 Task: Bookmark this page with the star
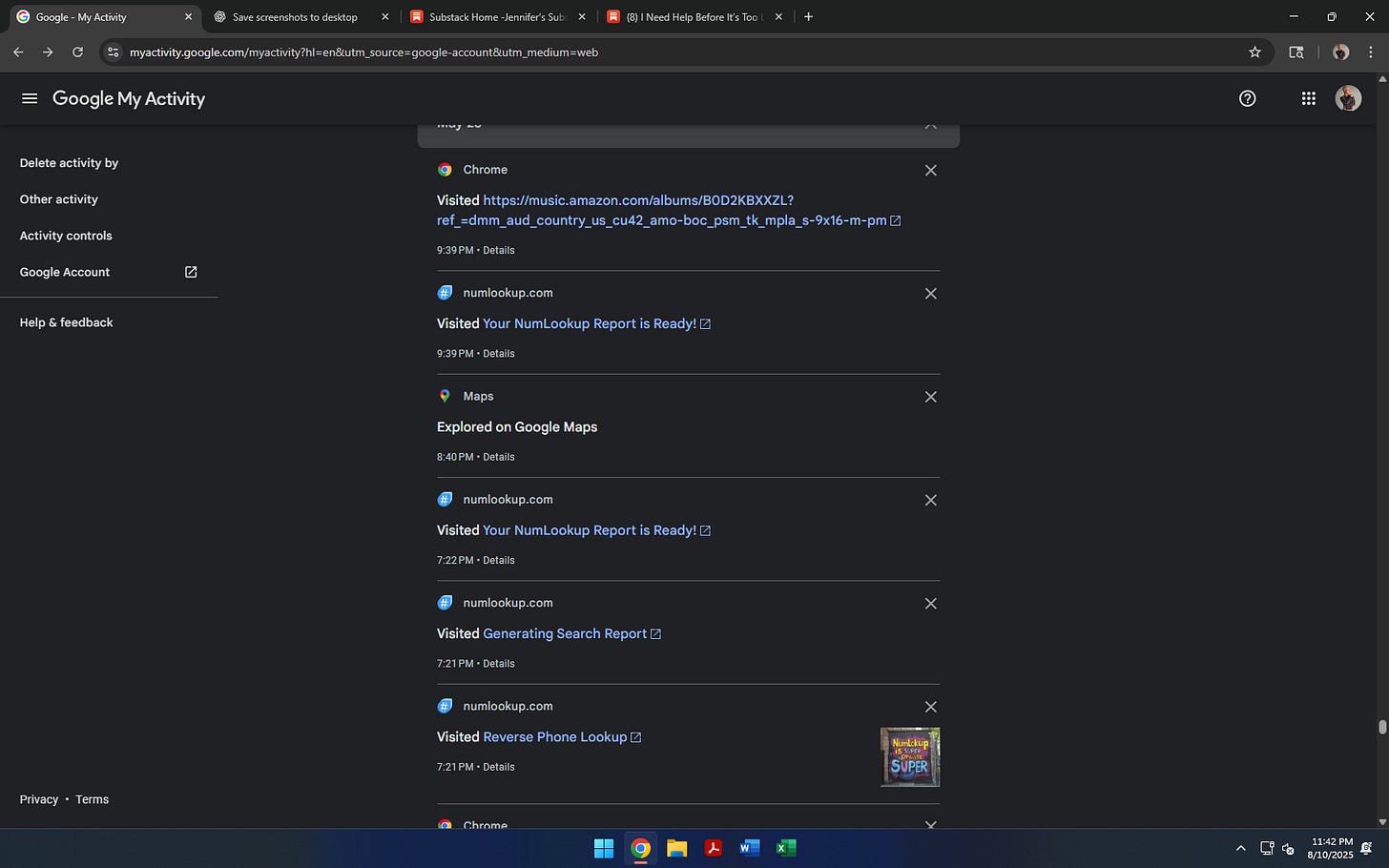(x=1254, y=52)
